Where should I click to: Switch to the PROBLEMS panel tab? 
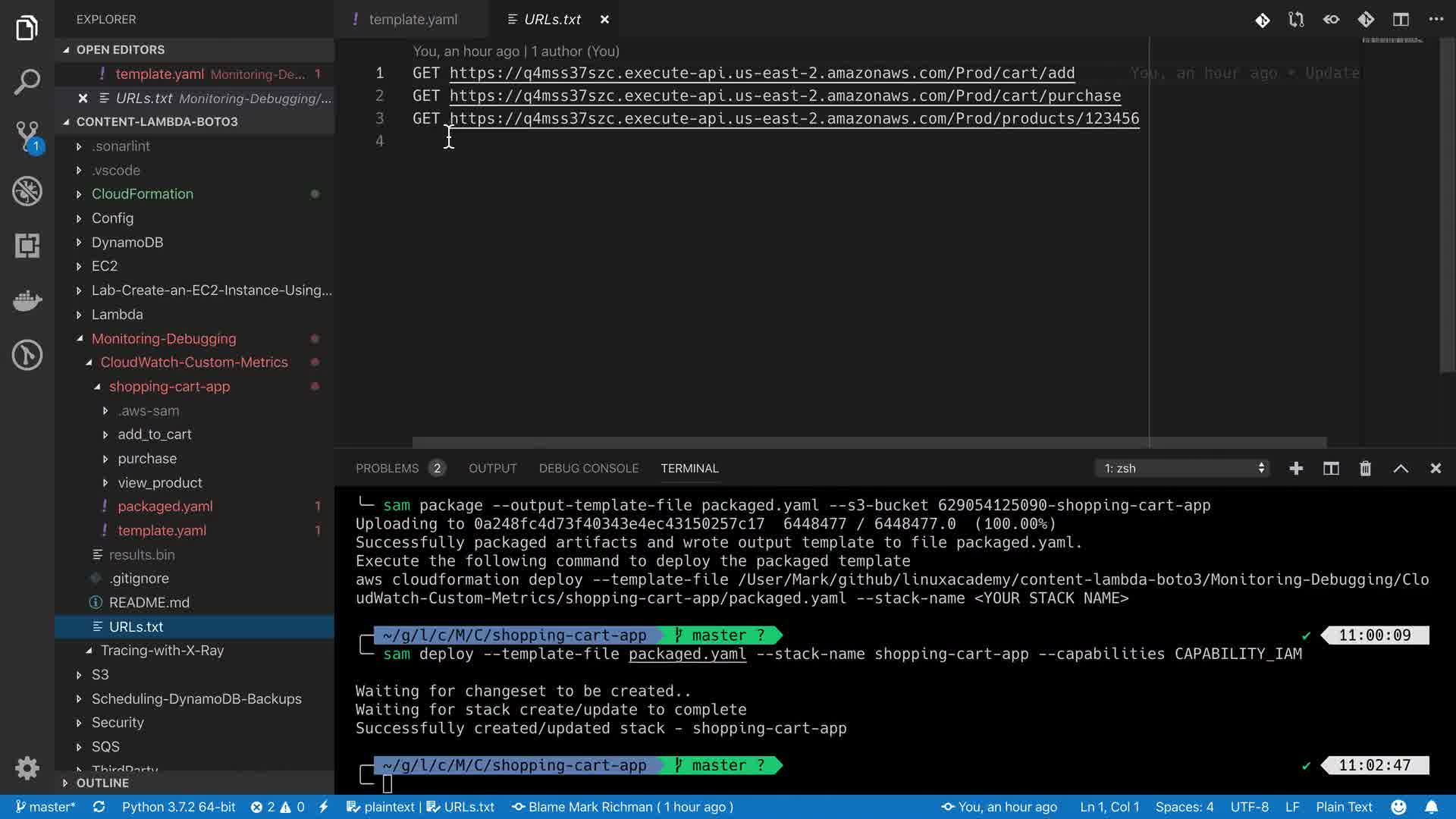[387, 469]
